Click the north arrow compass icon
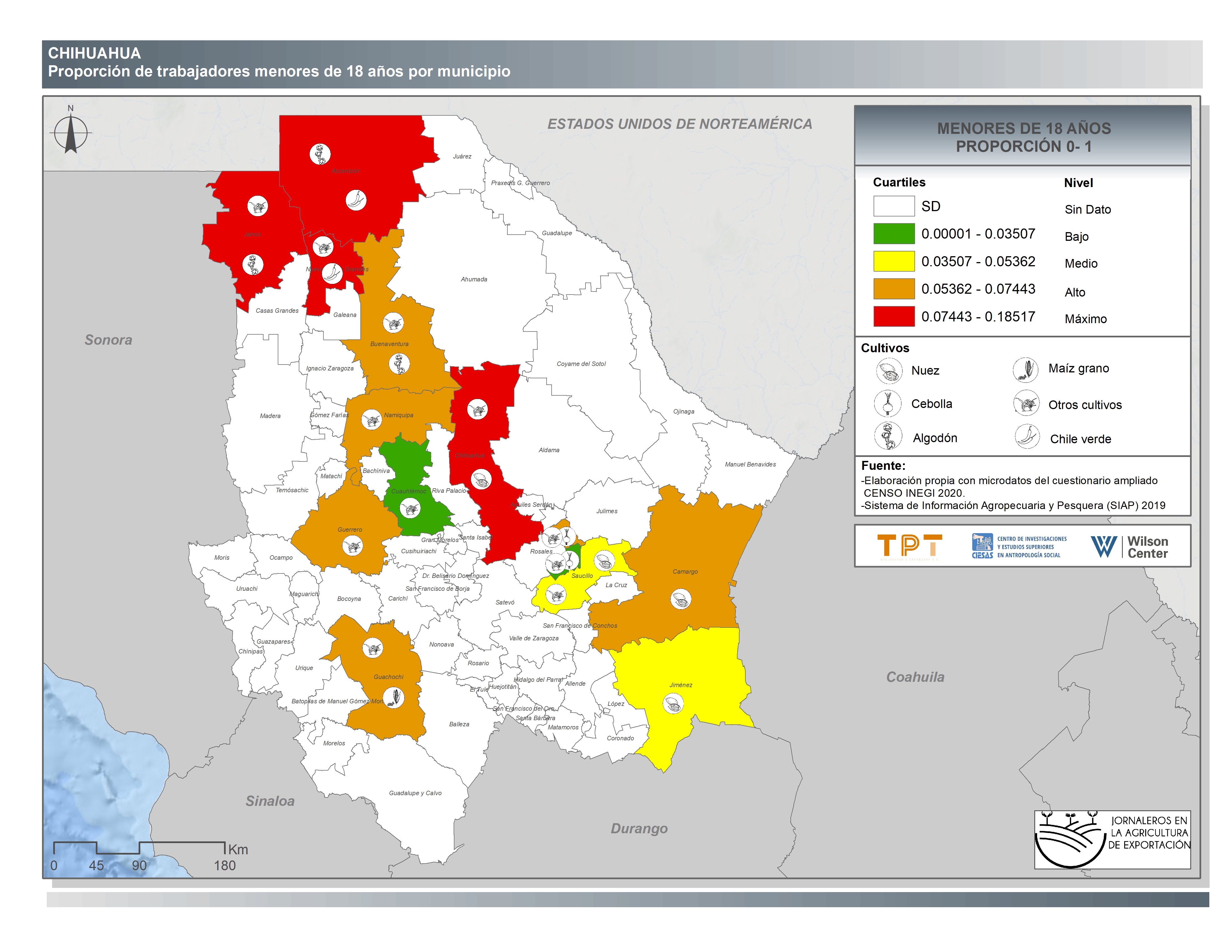The image size is (1232, 952). pyautogui.click(x=71, y=133)
